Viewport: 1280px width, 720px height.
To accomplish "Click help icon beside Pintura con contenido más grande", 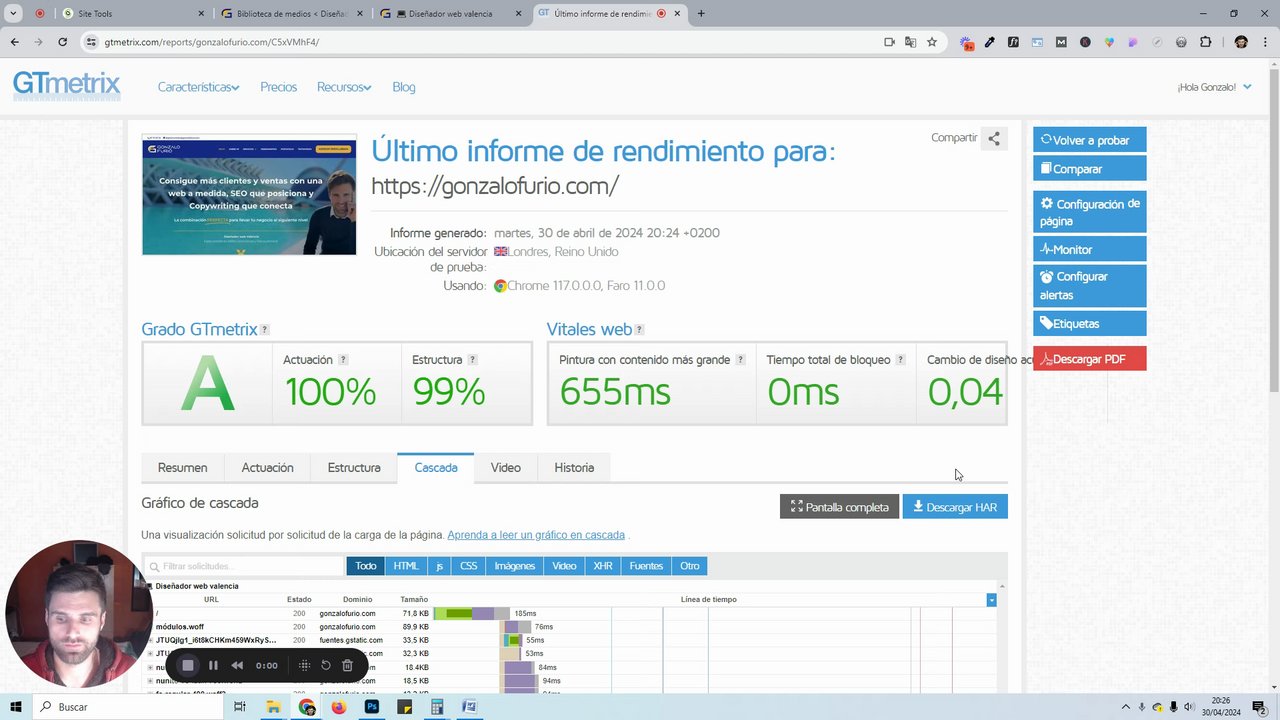I will 740,360.
